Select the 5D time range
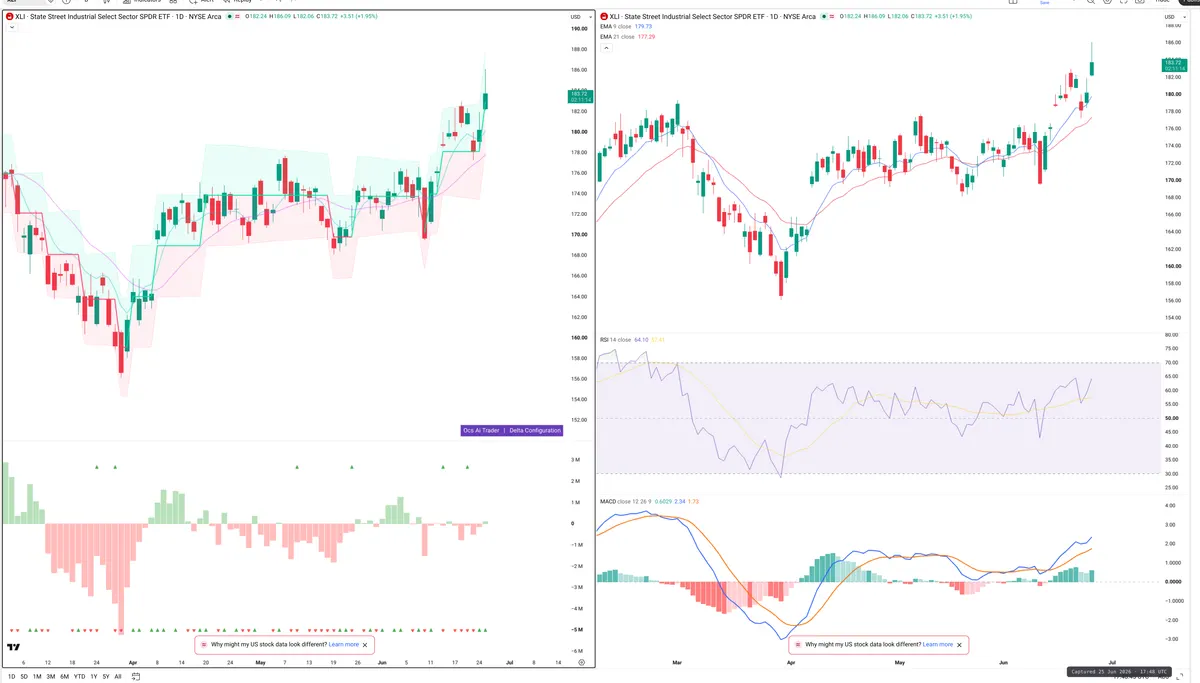 (24, 677)
